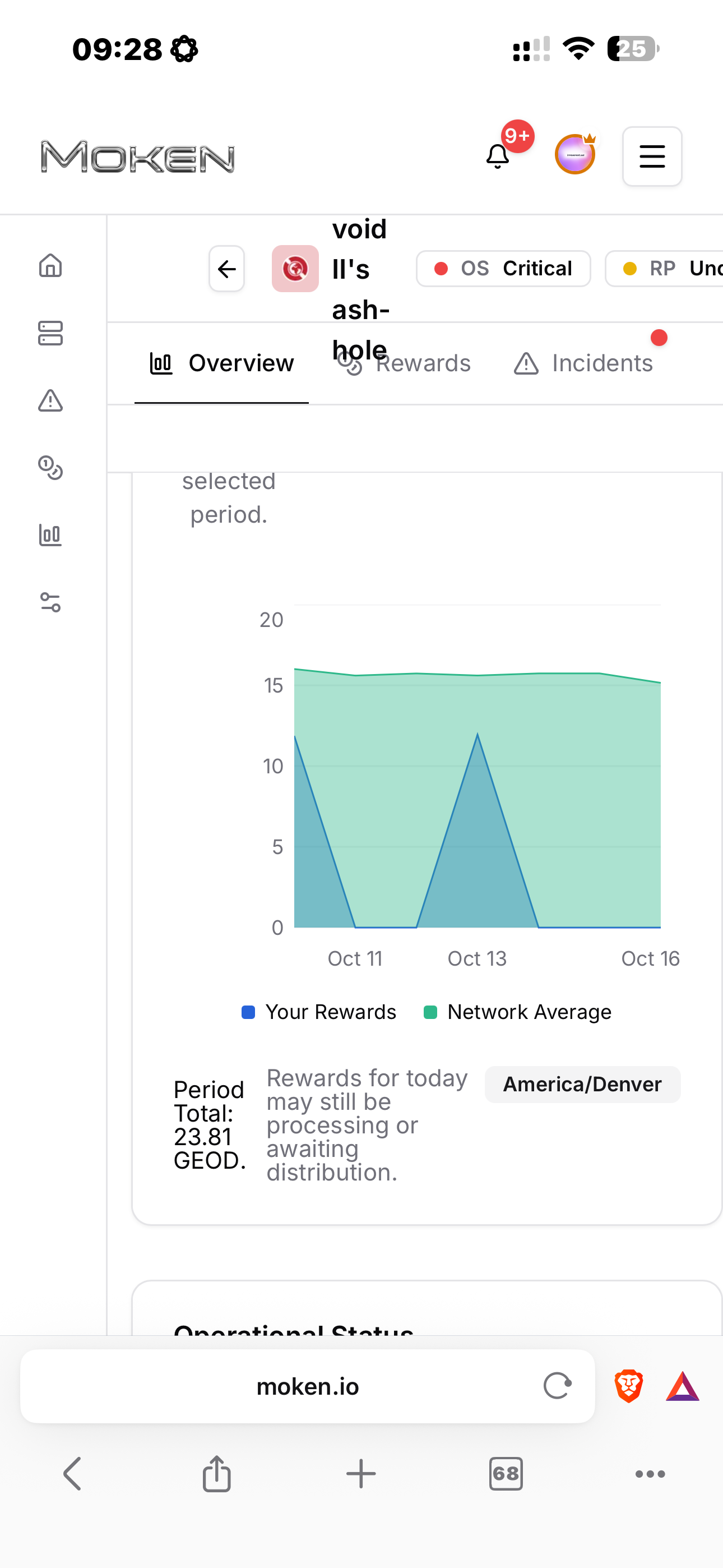The image size is (723, 1568).
Task: Switch to the Incidents tab
Action: [583, 363]
